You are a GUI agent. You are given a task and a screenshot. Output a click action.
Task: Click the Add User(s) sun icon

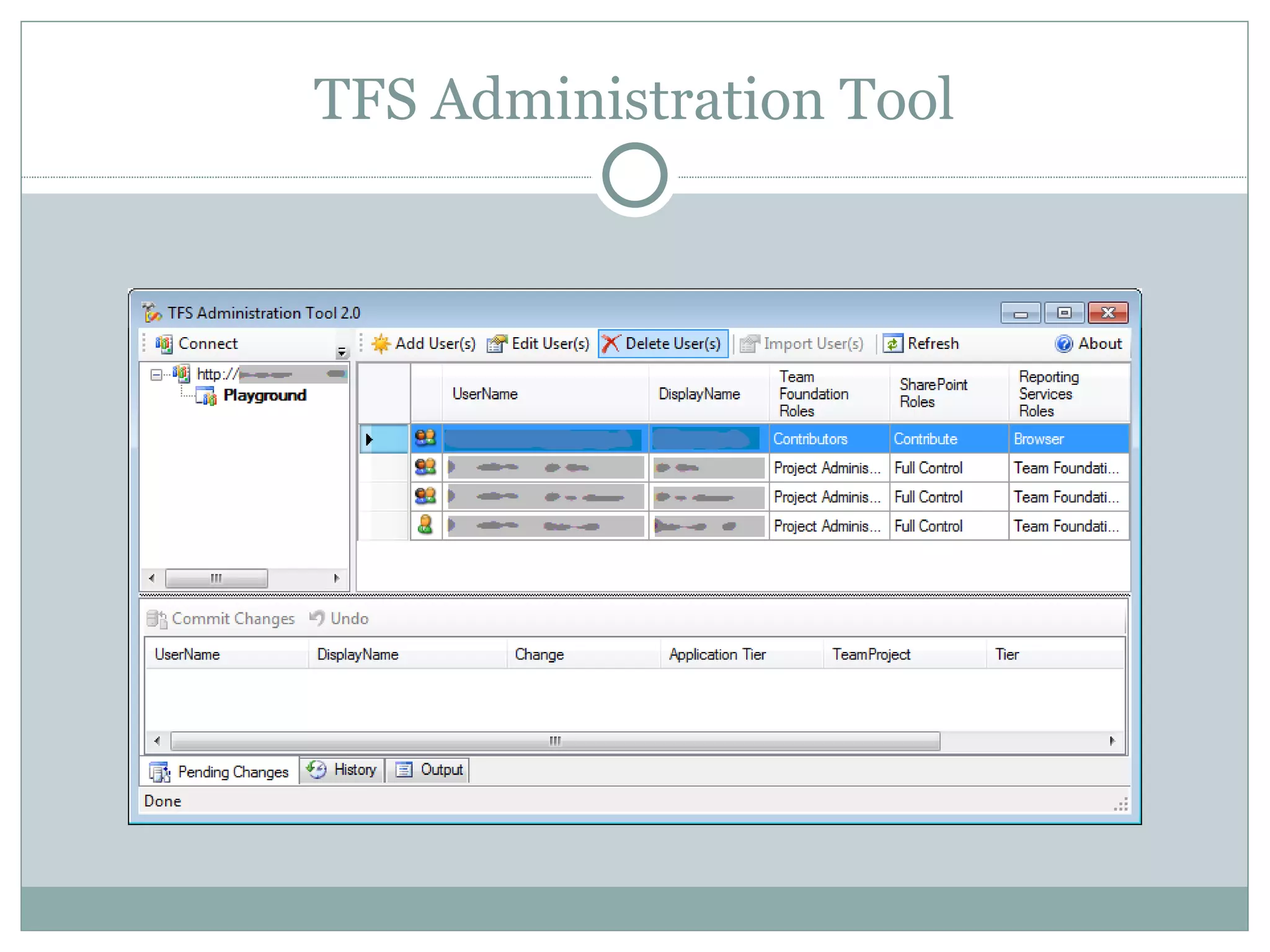[x=381, y=343]
